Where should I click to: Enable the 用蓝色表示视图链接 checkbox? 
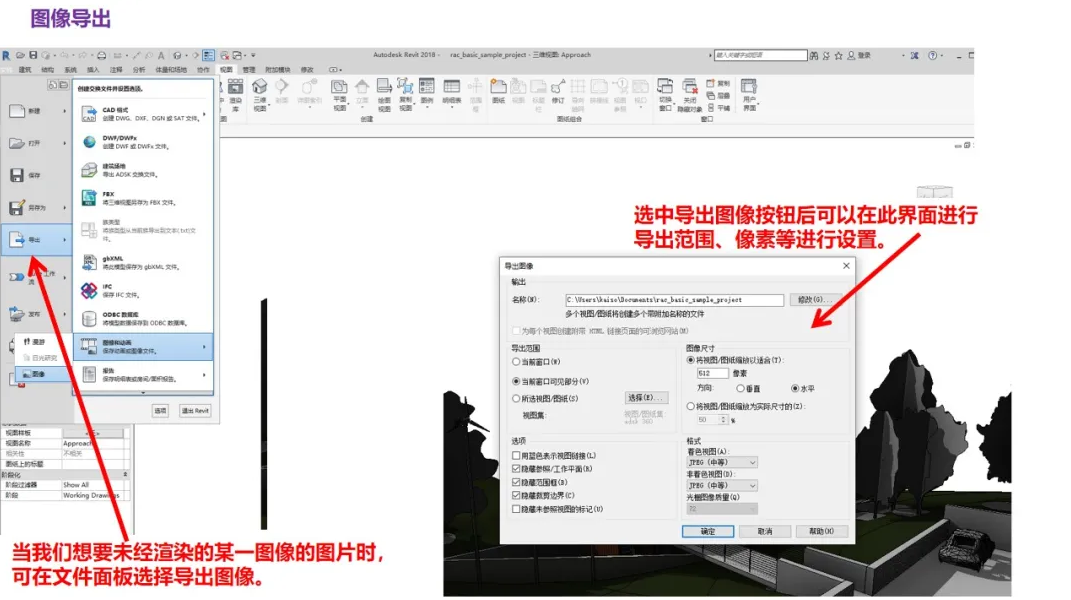pos(515,456)
